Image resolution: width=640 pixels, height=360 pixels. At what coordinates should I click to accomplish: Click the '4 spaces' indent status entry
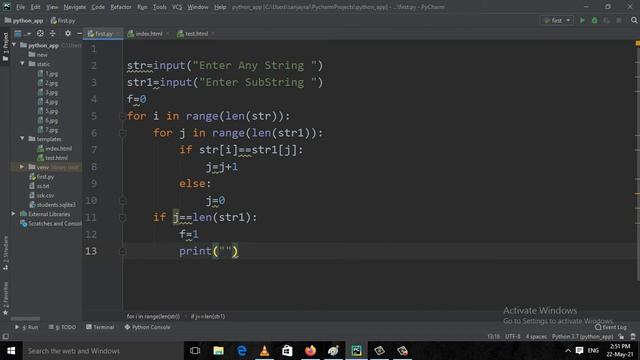tap(536, 336)
